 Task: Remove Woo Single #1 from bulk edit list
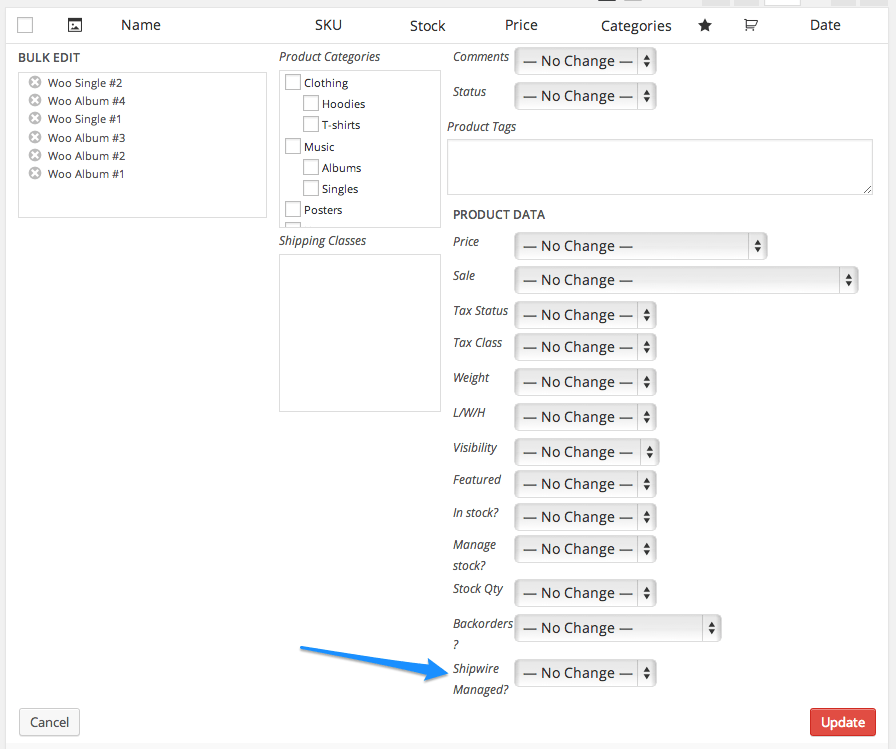(x=34, y=119)
